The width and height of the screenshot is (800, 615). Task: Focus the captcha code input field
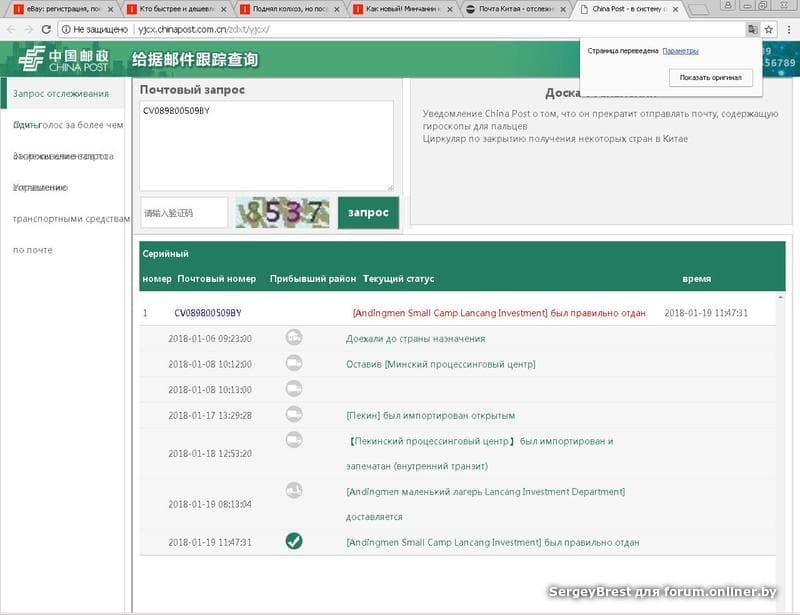point(184,212)
